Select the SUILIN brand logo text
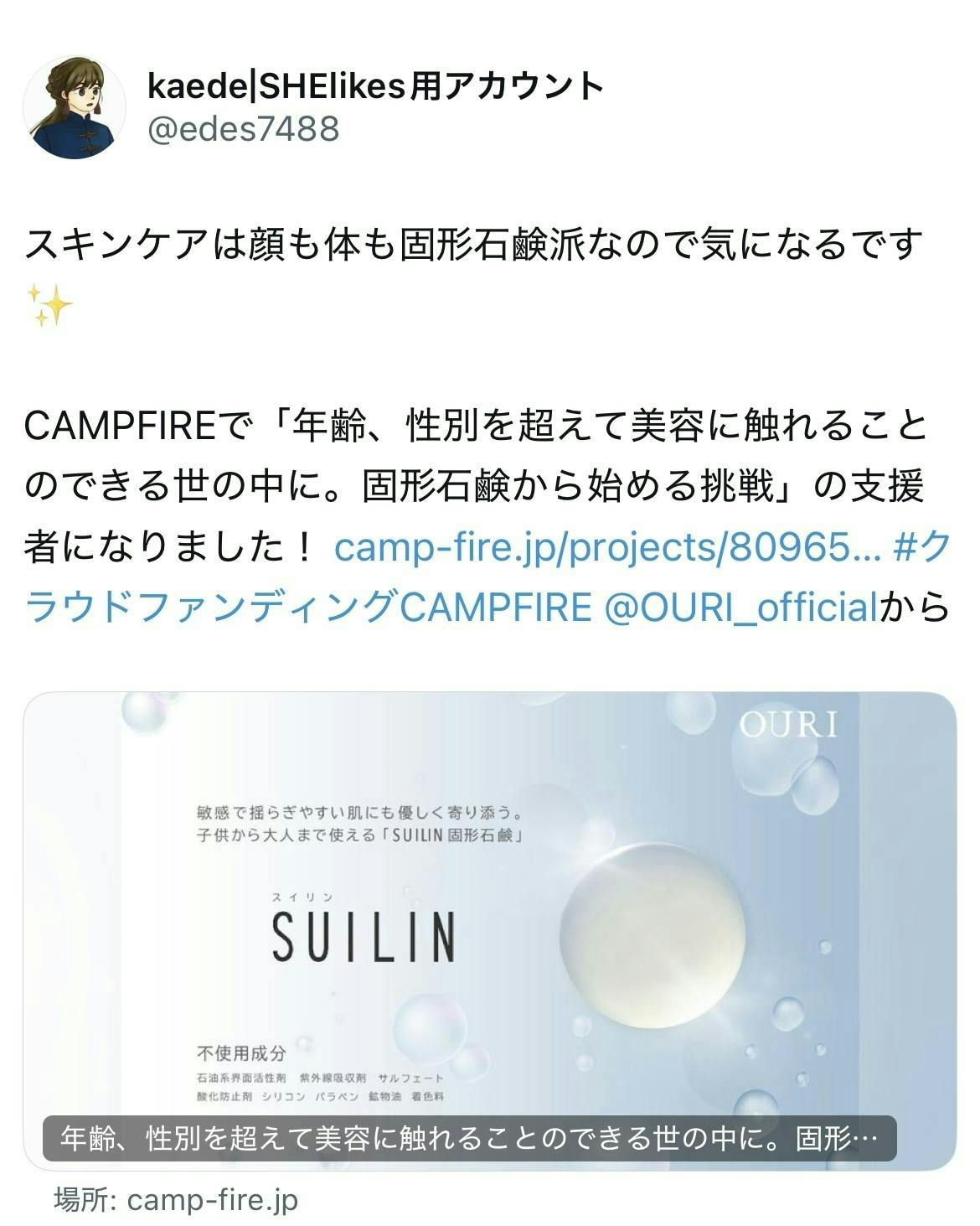Image resolution: width=980 pixels, height=1226 pixels. point(364,935)
